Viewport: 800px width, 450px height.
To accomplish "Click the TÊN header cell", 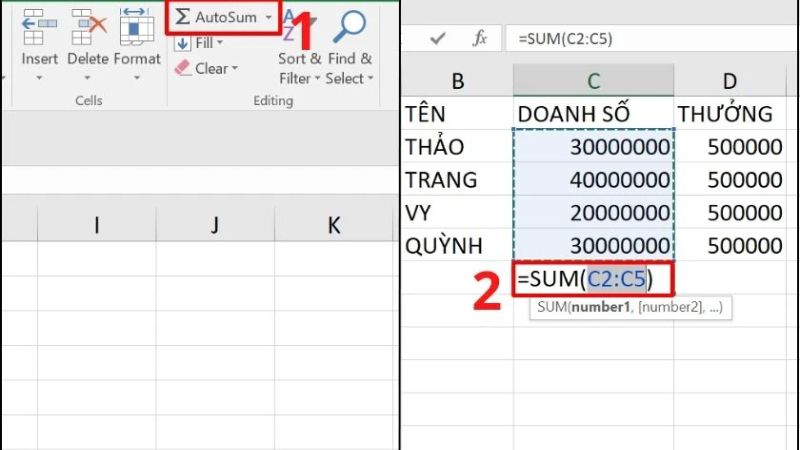I will point(457,113).
